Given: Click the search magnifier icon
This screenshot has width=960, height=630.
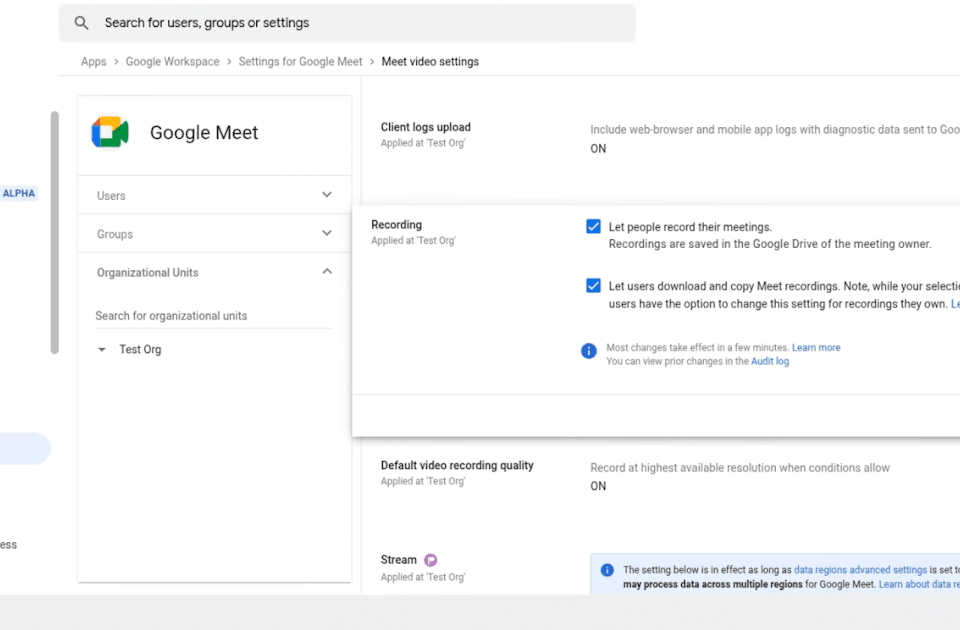Looking at the screenshot, I should pyautogui.click(x=81, y=23).
